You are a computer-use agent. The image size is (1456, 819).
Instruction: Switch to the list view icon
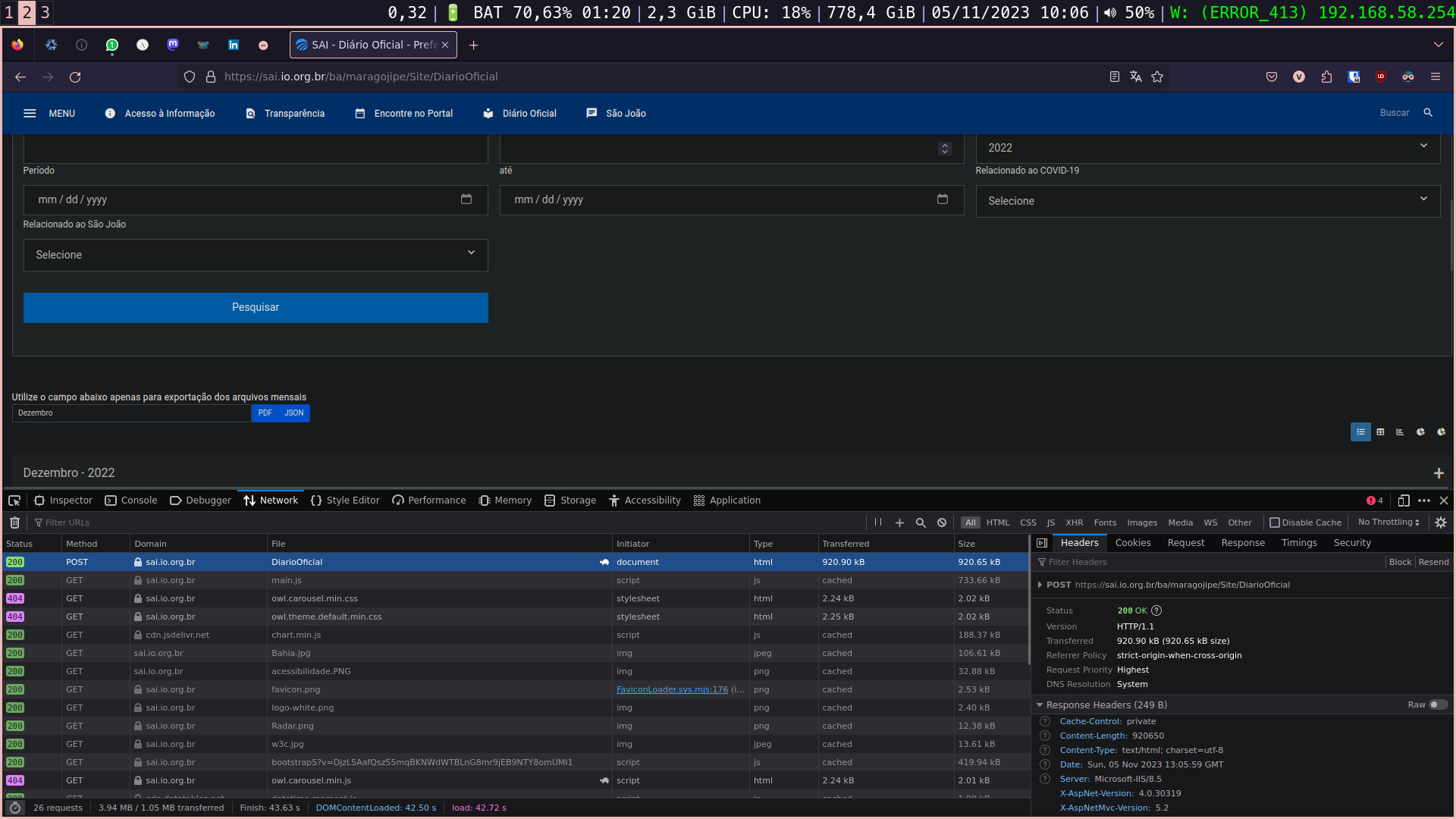coord(1360,432)
